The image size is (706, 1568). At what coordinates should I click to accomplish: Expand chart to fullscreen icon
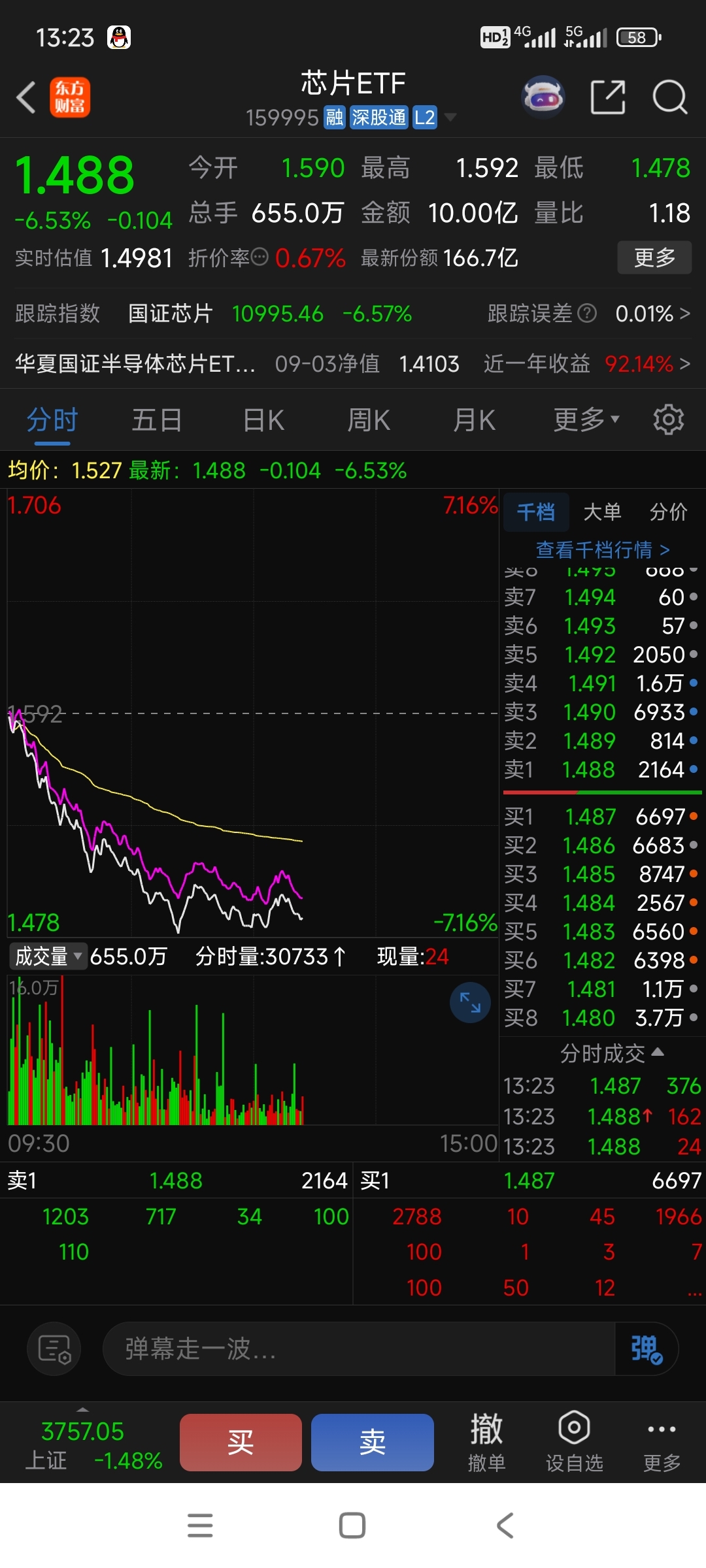(470, 1002)
